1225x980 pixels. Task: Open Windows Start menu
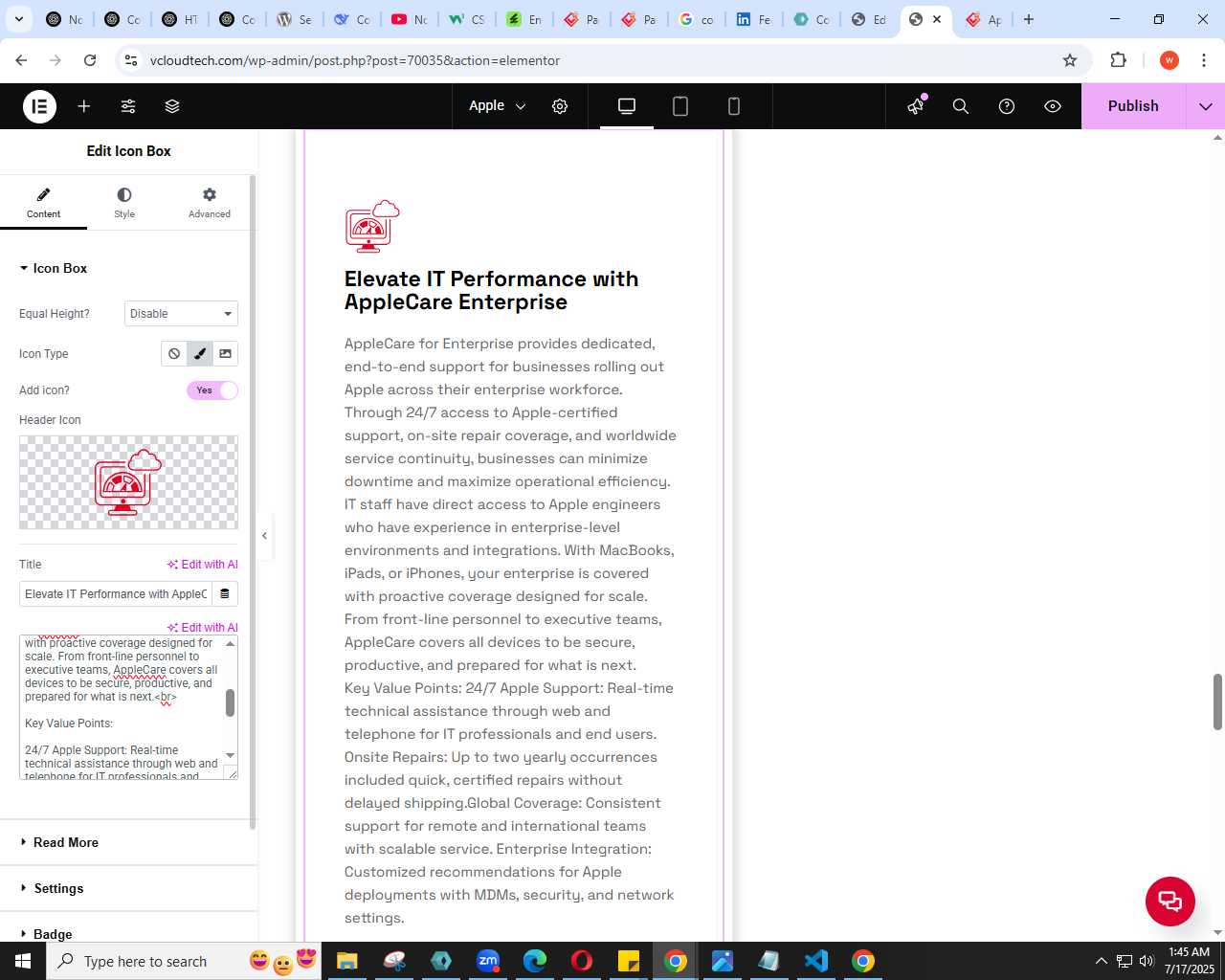23,961
